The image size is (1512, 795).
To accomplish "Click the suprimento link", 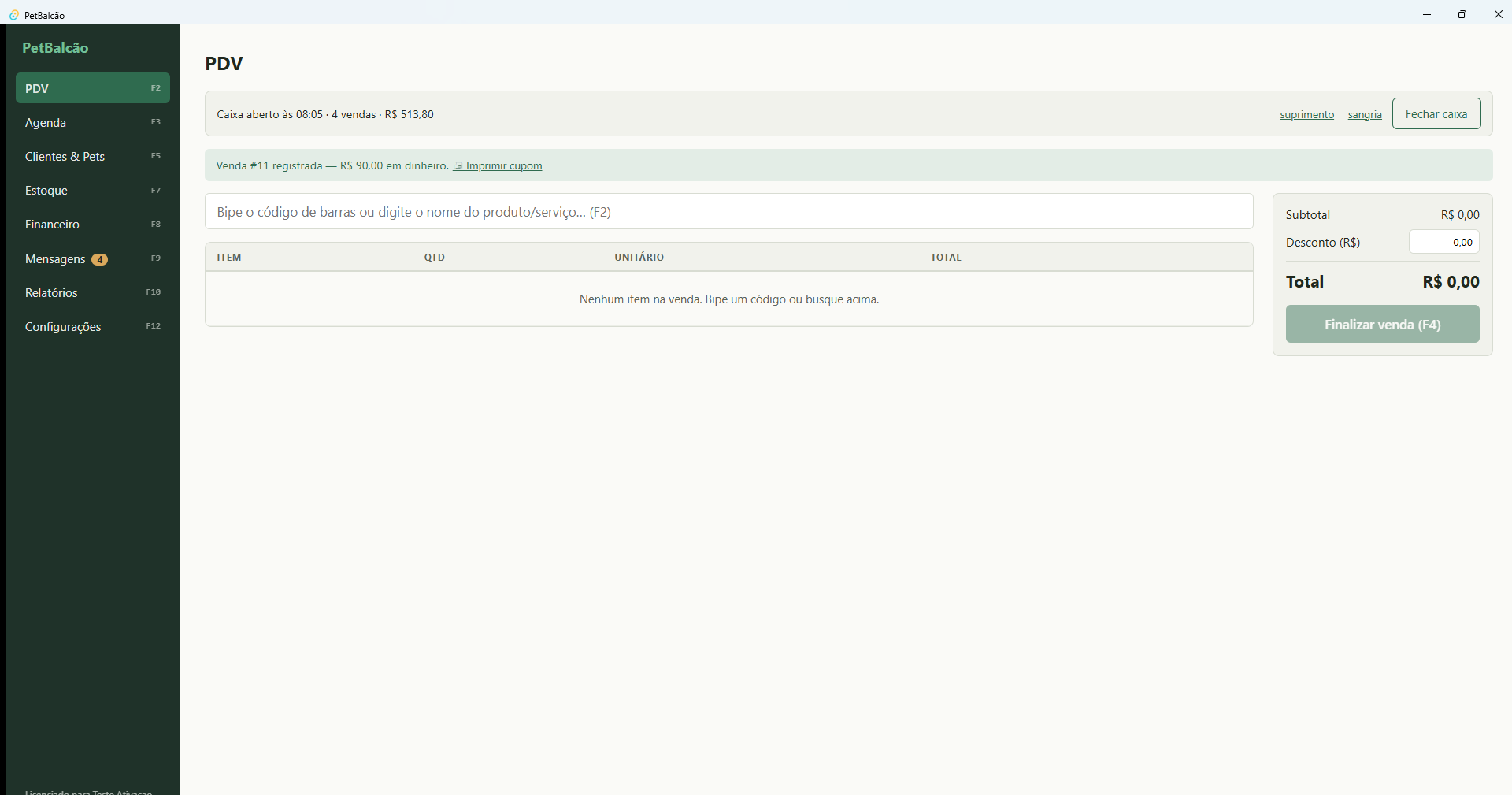I will [x=1307, y=114].
